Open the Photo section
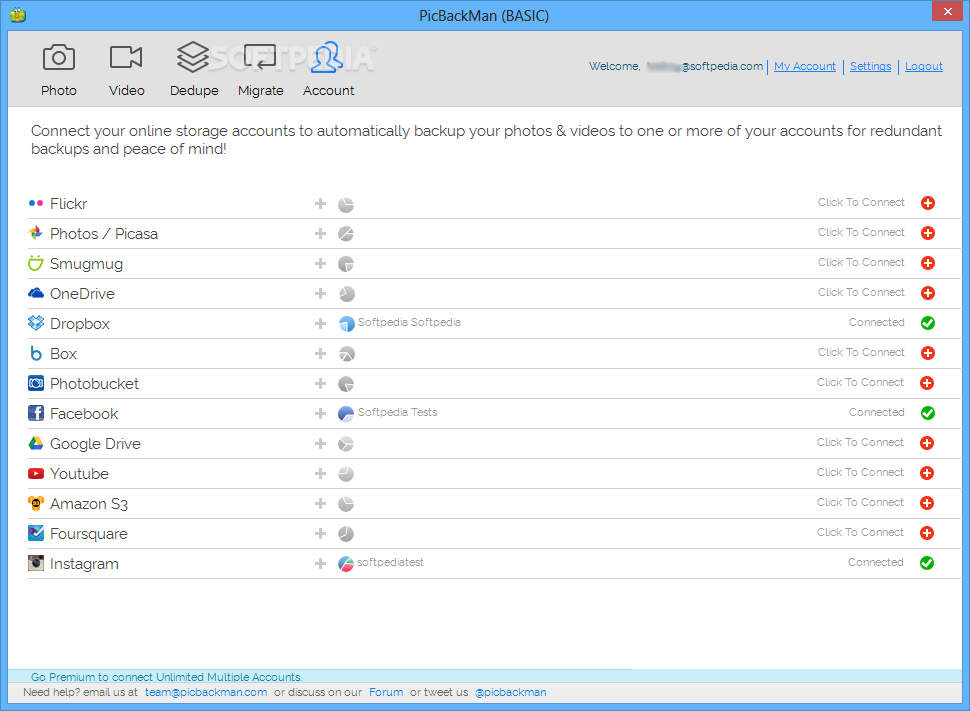Viewport: 970px width, 711px height. [x=59, y=70]
